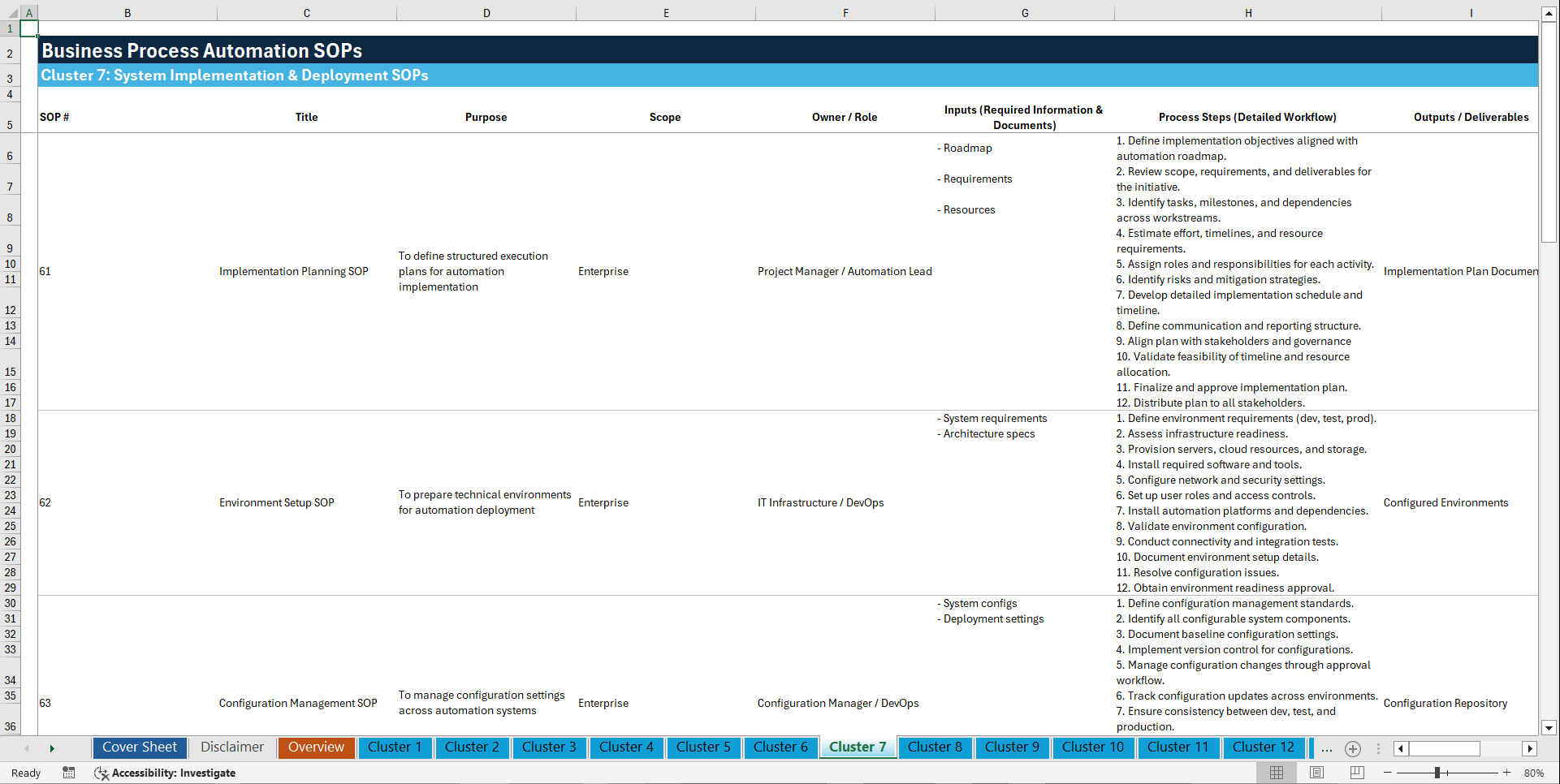1560x784 pixels.
Task: Select column F header
Action: coord(845,13)
